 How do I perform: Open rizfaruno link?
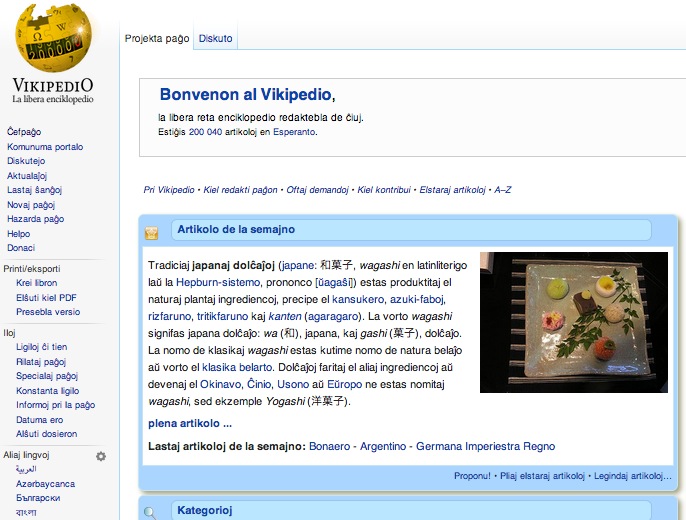[x=169, y=316]
